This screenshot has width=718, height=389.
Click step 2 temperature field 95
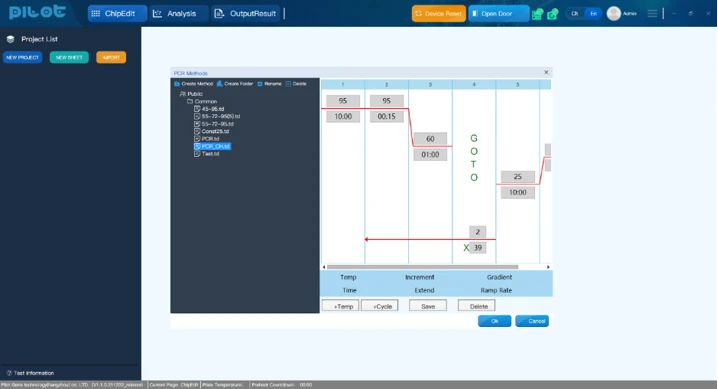click(x=386, y=101)
